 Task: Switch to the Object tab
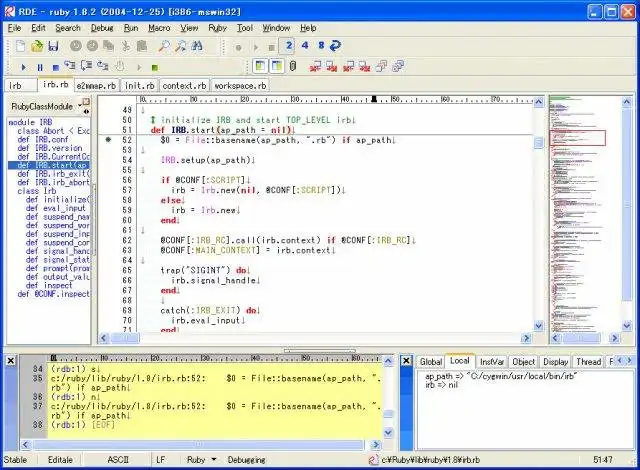523,362
